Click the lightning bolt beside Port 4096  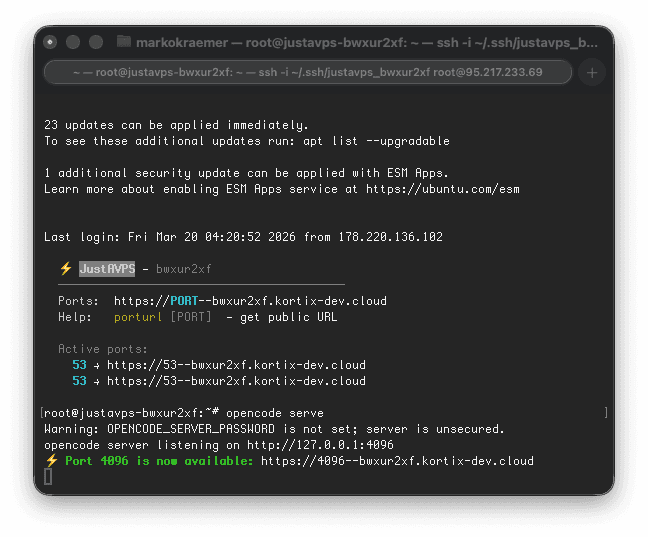point(52,461)
